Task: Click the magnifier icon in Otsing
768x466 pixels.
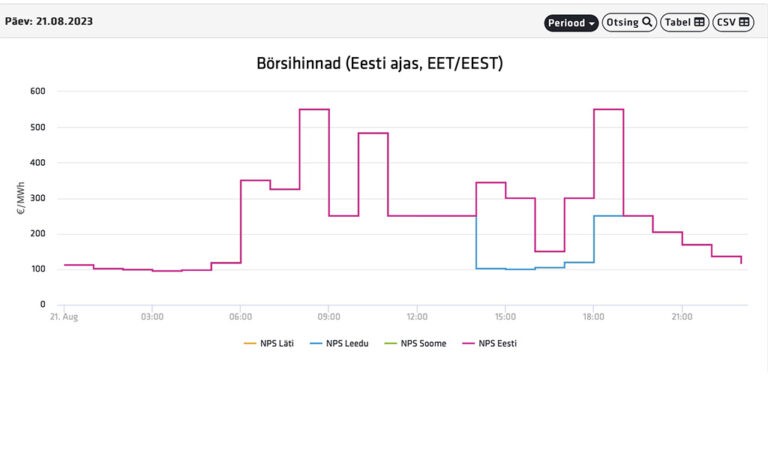Action: (x=647, y=22)
